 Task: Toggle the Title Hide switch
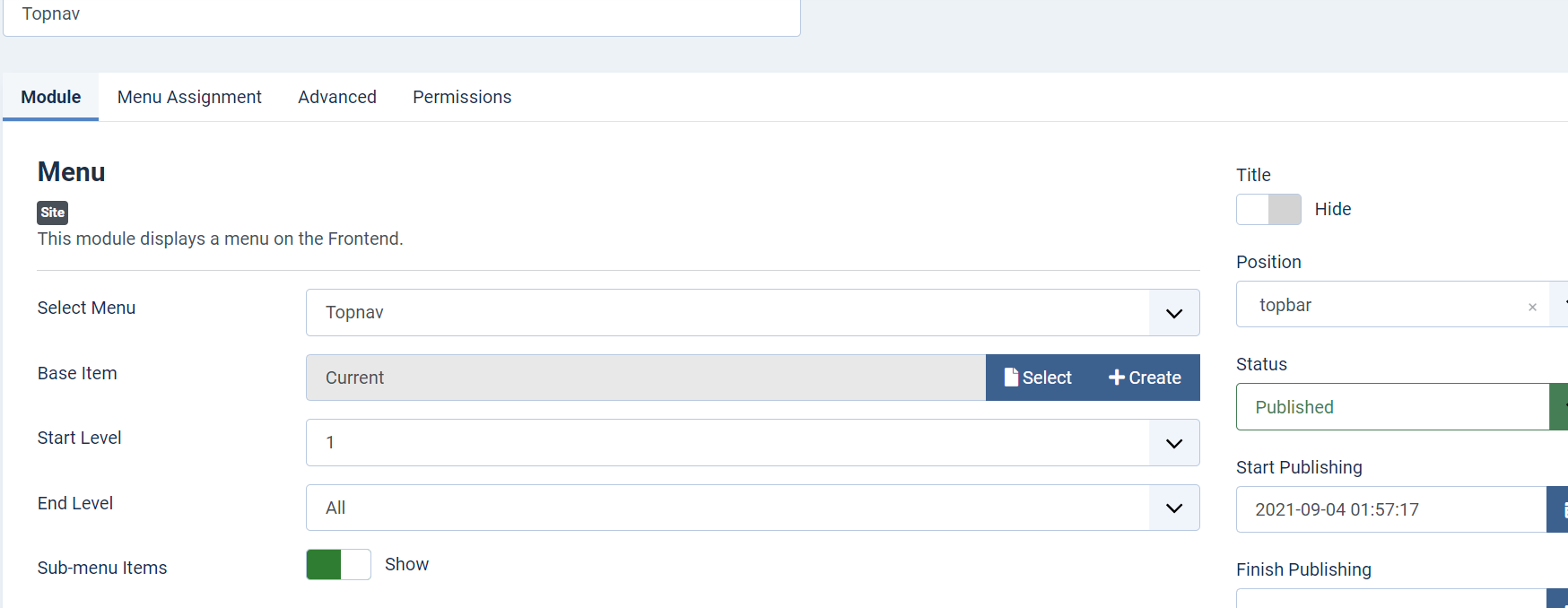[1268, 210]
